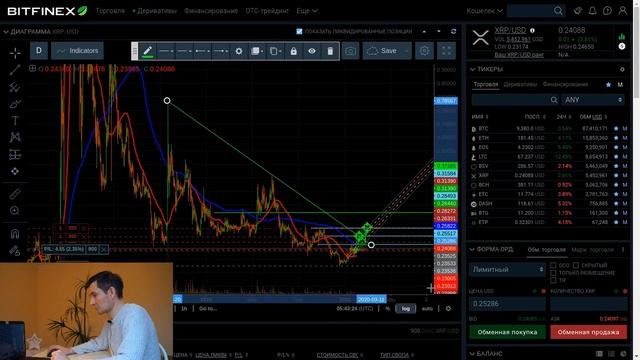Open the Торговля menu
Screen dimensions: 640x360
coord(110,11)
